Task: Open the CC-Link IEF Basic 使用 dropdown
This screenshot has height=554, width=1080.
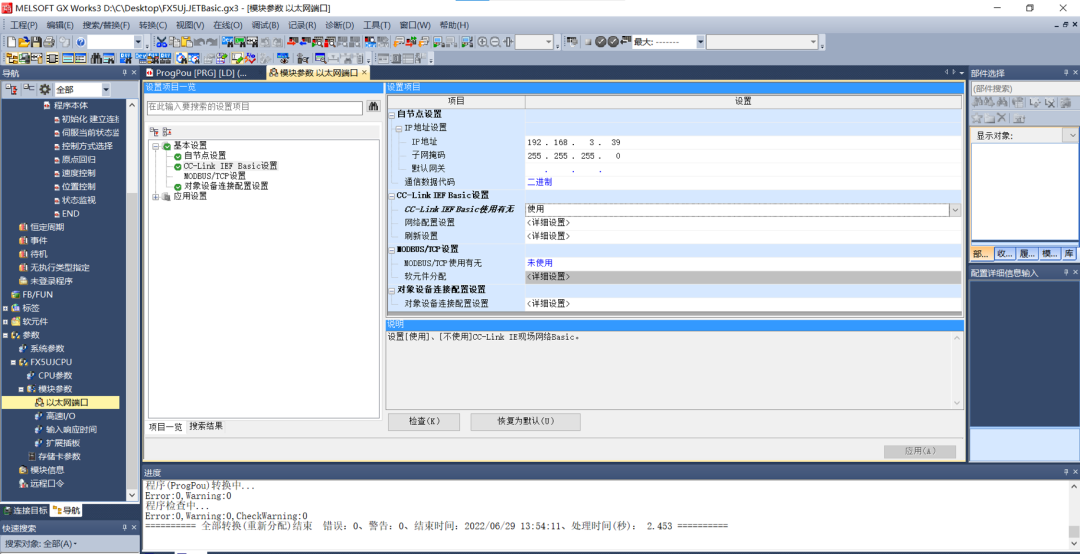Action: (x=955, y=209)
